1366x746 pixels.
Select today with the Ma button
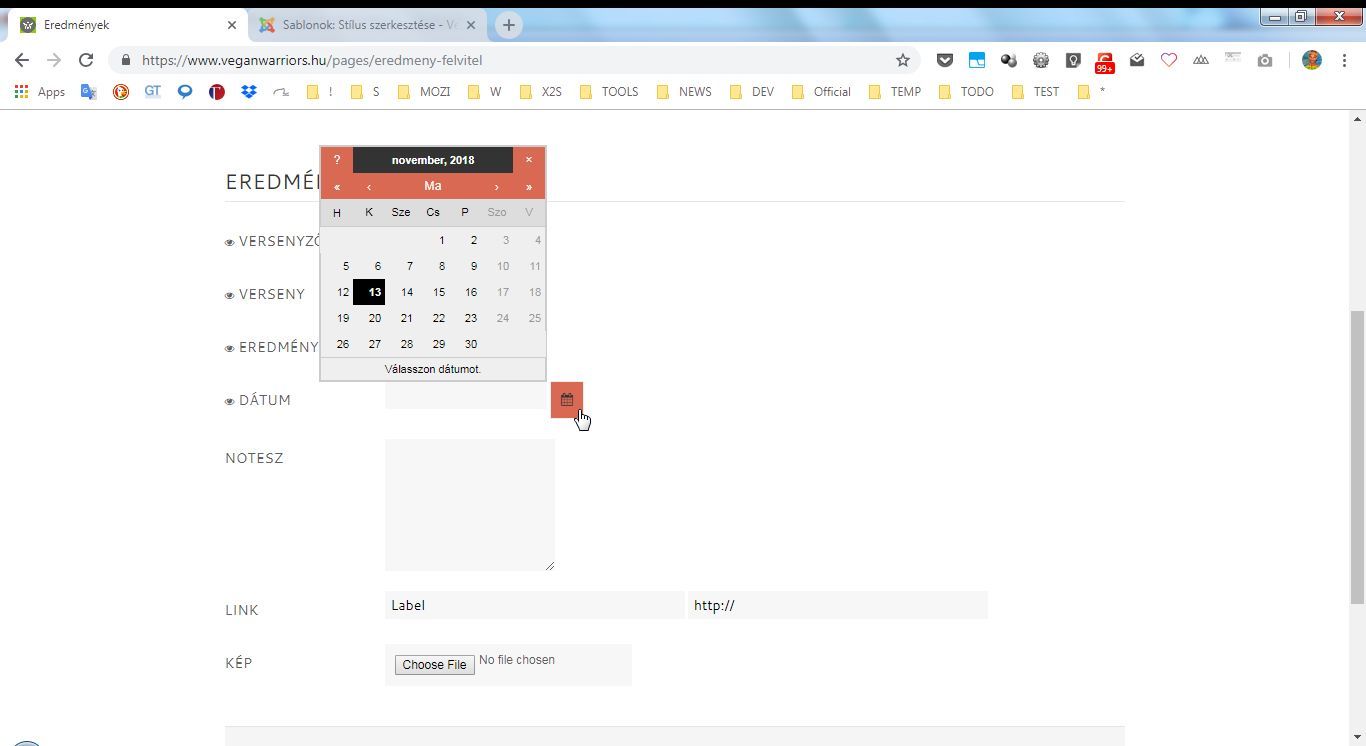[432, 186]
